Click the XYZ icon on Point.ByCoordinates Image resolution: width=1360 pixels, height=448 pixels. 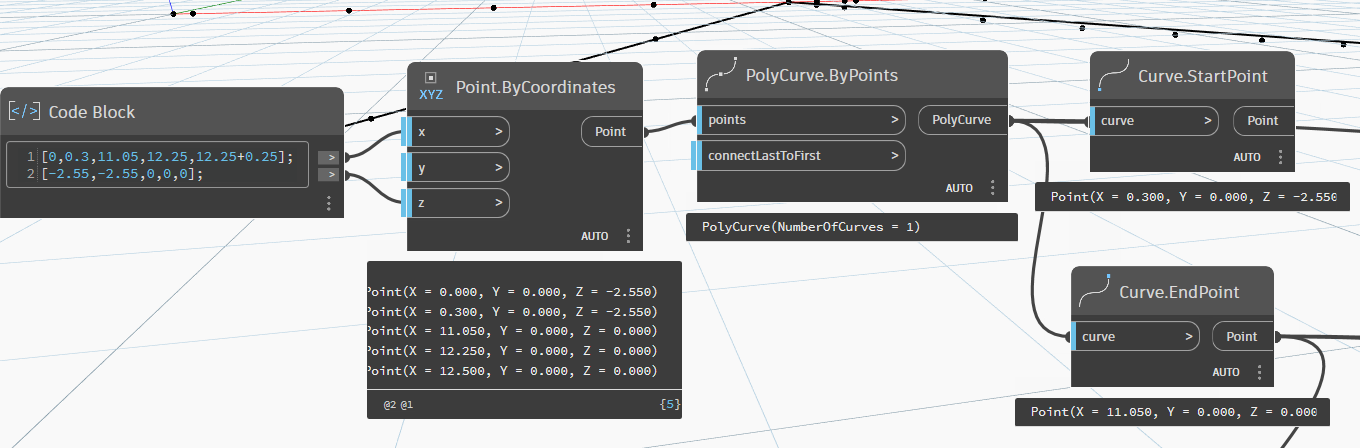point(431,88)
